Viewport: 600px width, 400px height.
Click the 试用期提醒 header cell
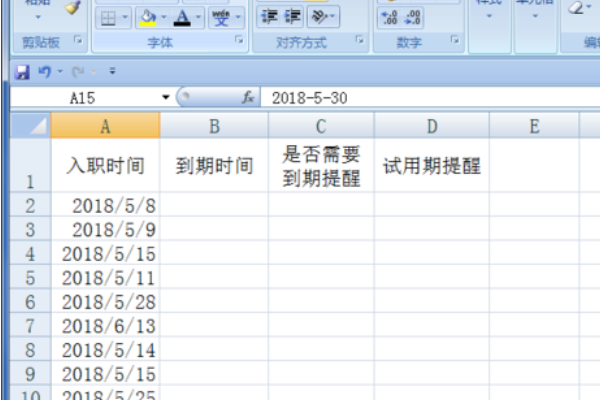click(x=432, y=165)
